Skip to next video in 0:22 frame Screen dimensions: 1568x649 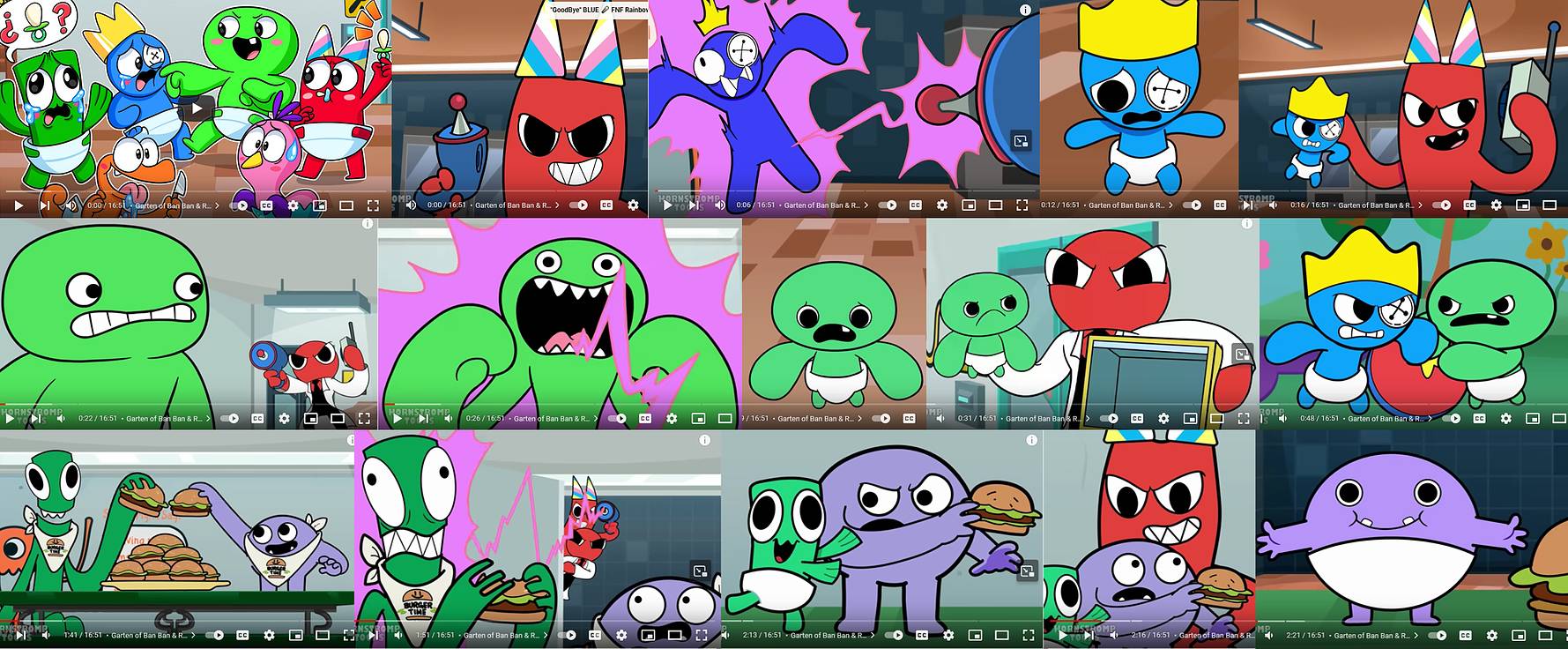click(35, 419)
